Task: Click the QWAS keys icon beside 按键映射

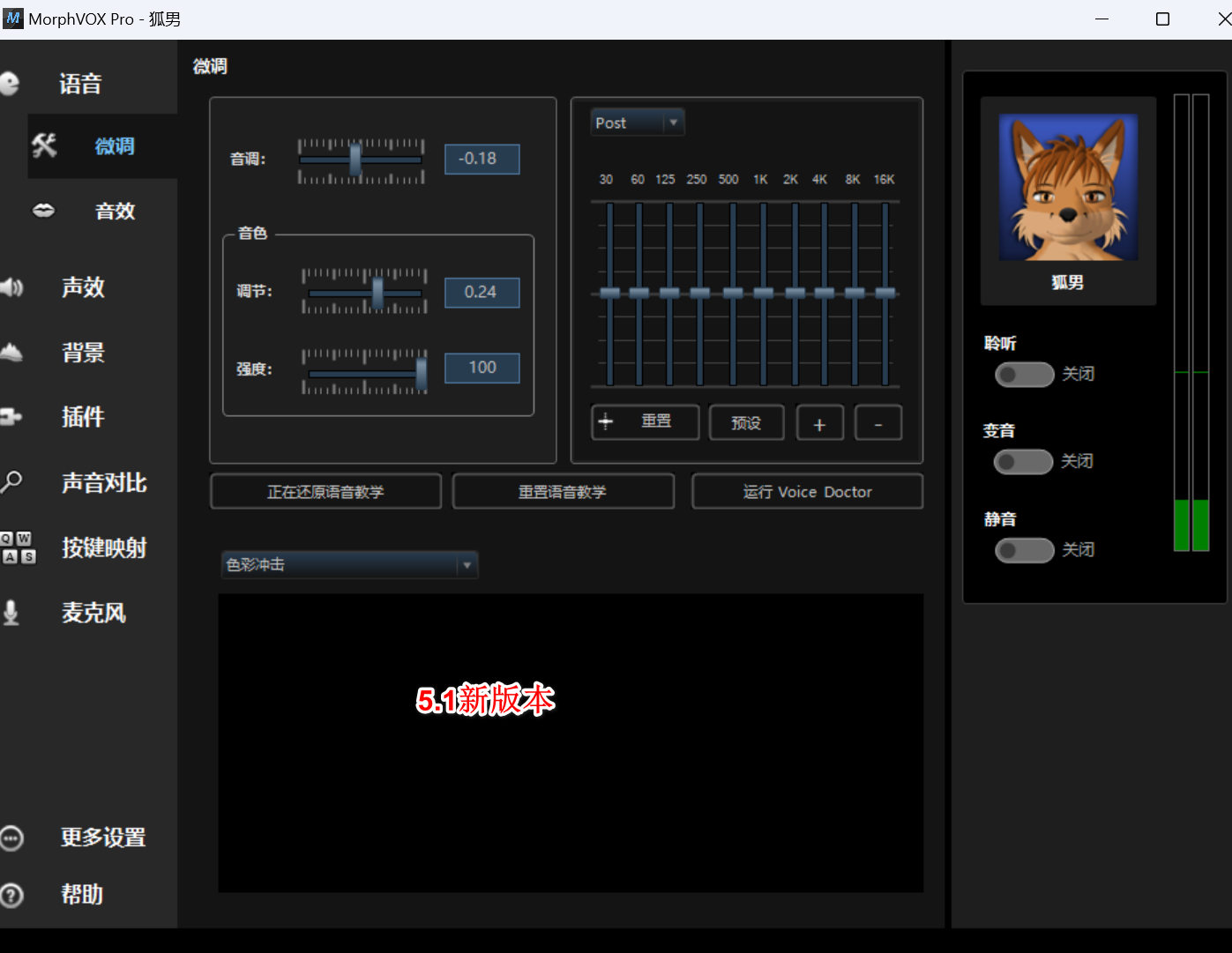Action: pos(18,547)
